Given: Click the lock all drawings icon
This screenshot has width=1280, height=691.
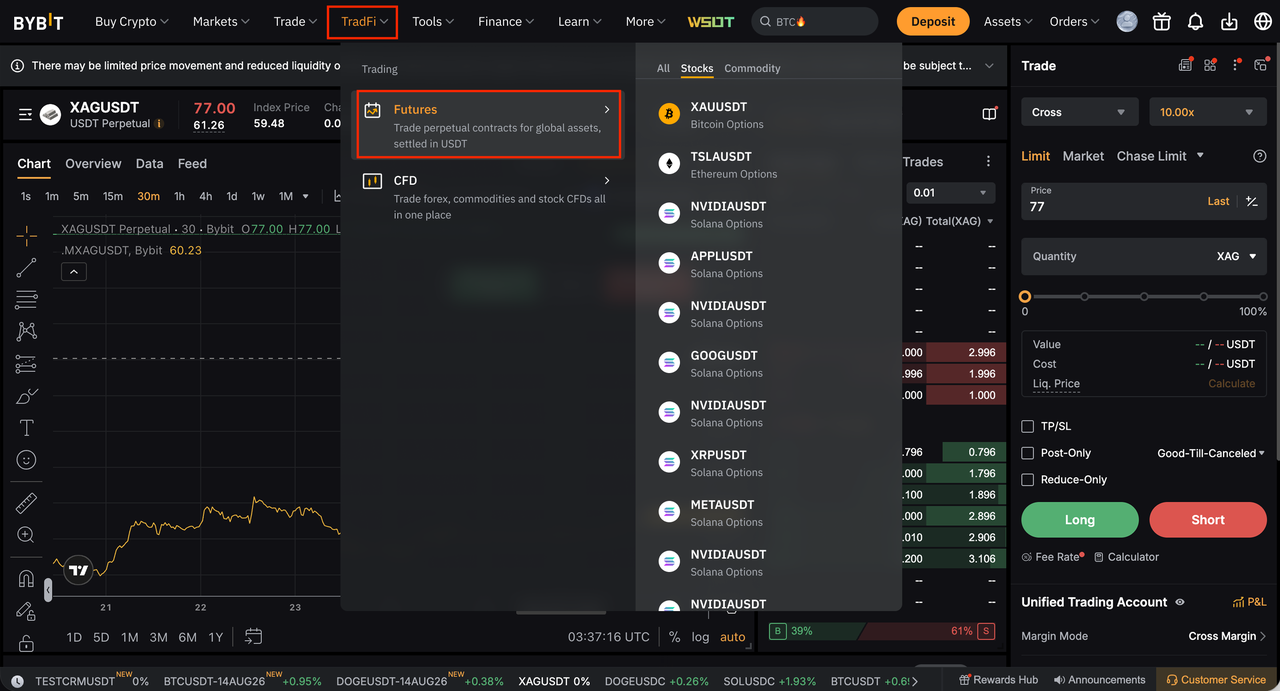Looking at the screenshot, I should pos(26,643).
